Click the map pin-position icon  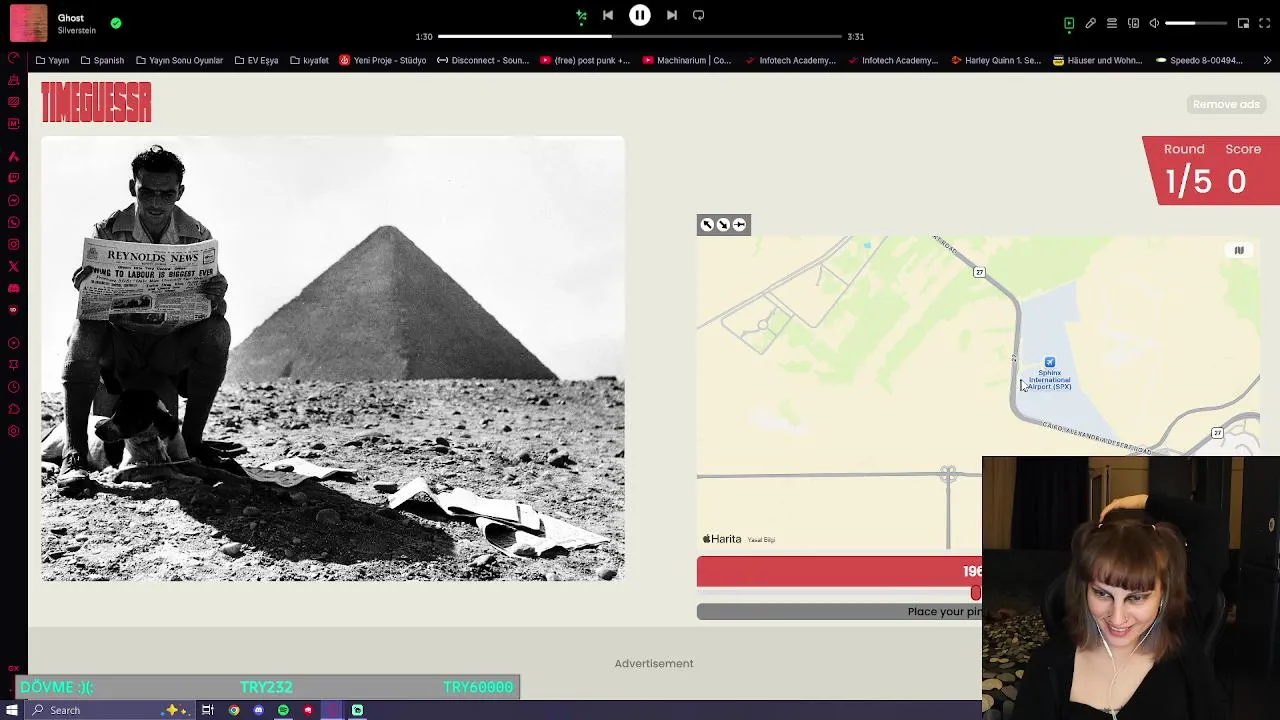click(x=739, y=225)
